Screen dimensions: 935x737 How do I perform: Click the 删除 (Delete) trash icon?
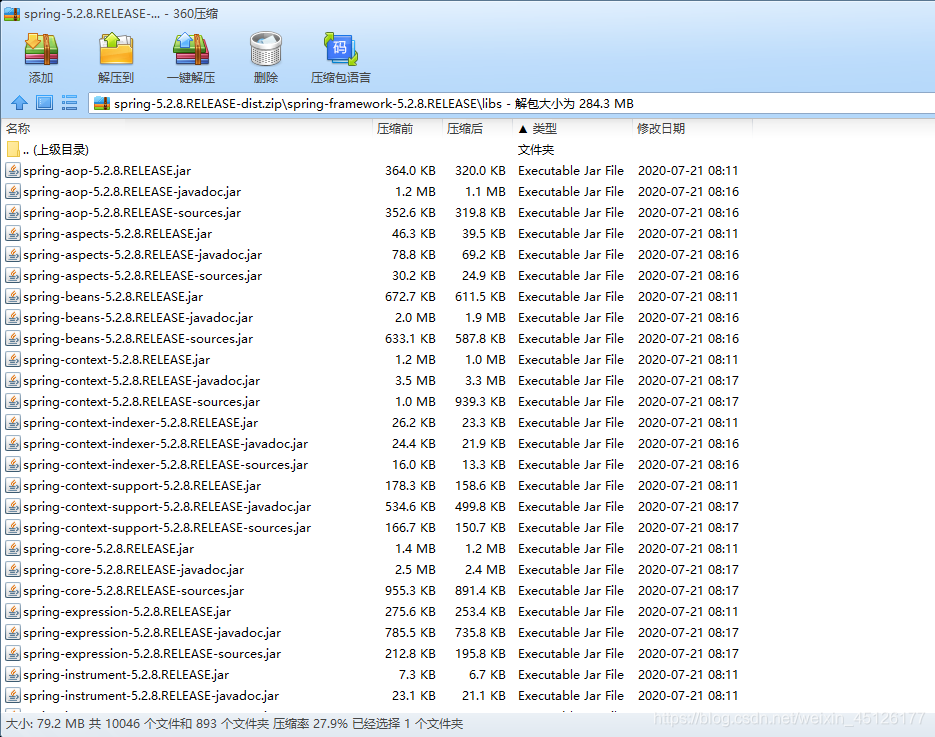[265, 49]
